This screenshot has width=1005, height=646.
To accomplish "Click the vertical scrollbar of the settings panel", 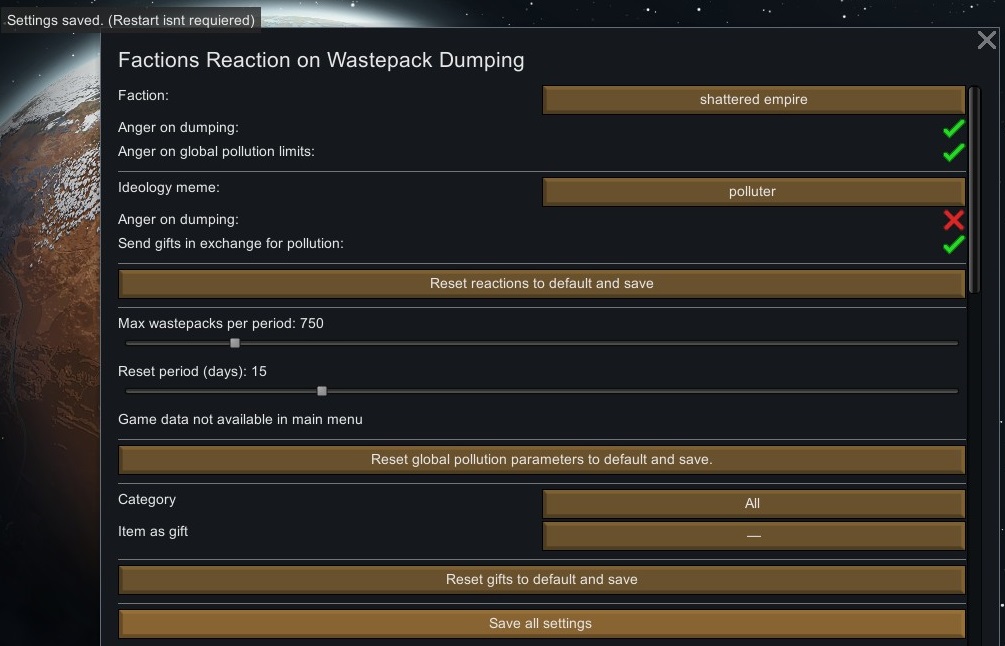I will [x=975, y=190].
